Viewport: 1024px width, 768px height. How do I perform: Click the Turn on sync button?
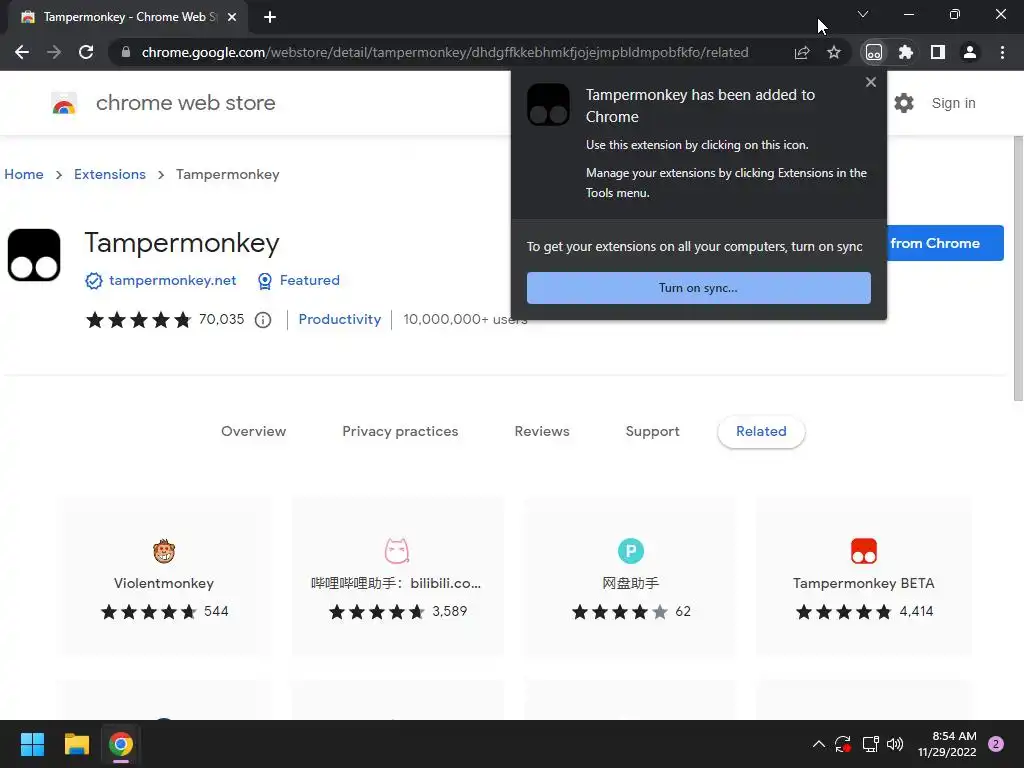[699, 288]
